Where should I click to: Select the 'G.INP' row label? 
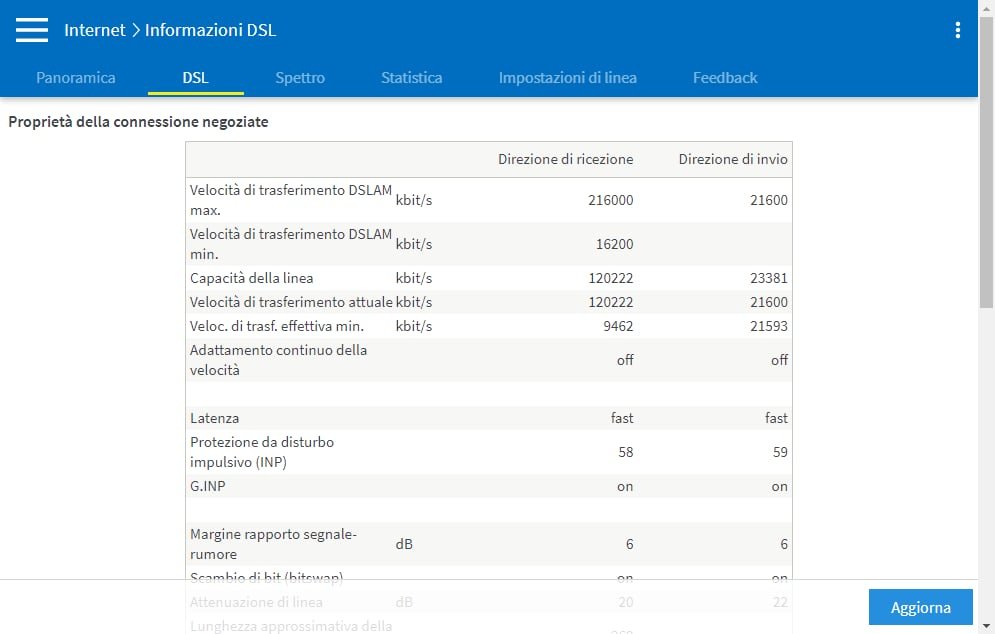click(208, 486)
